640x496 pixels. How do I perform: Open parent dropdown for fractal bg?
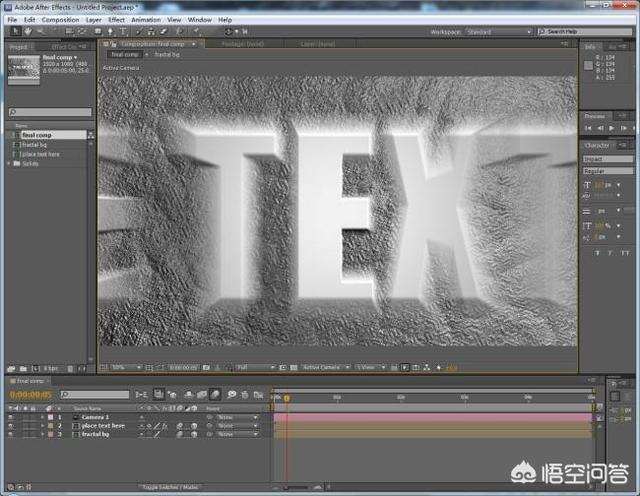click(238, 434)
